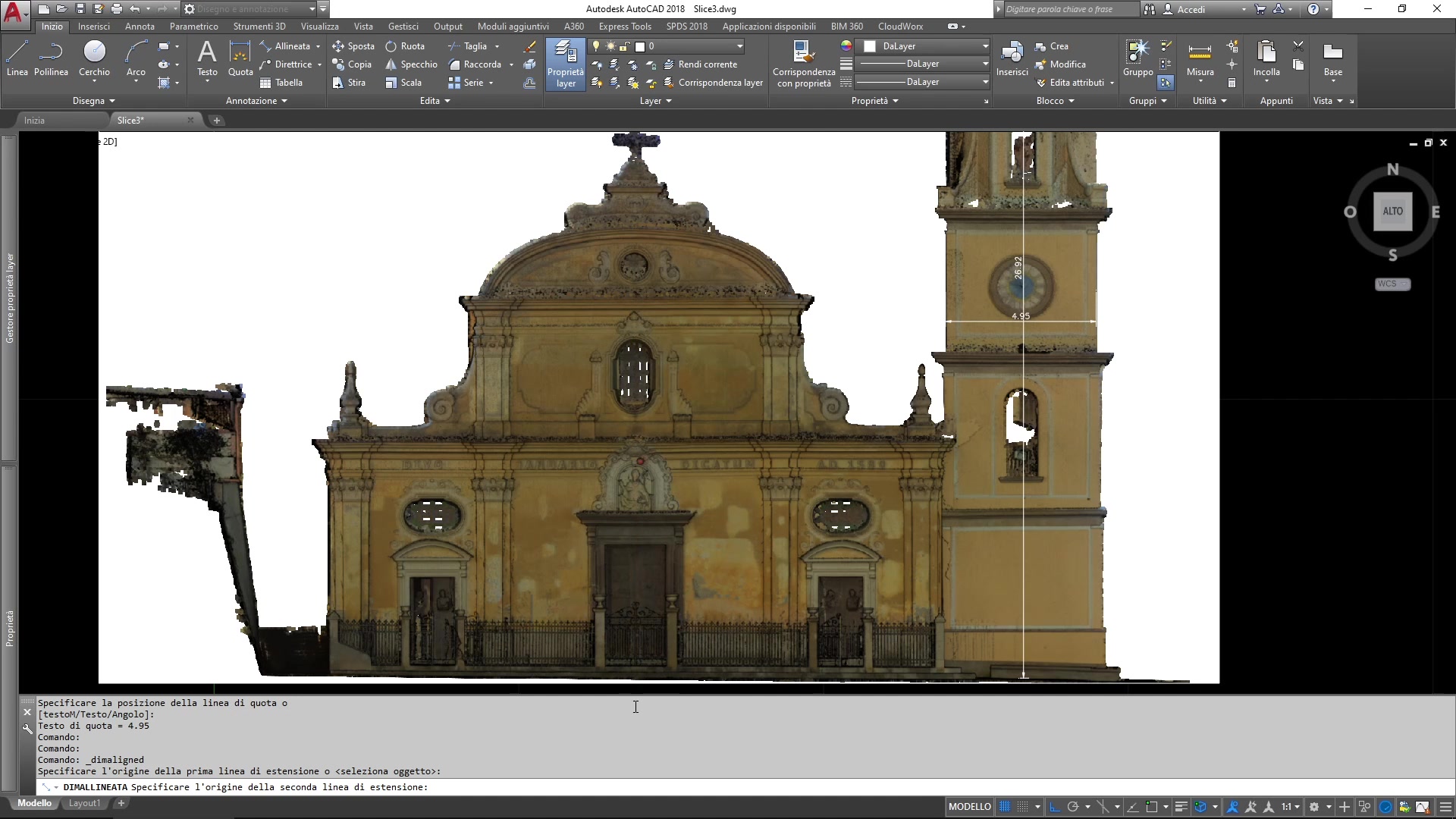This screenshot has width=1456, height=819.
Task: Click the Accedi sign-in button
Action: coord(1191,9)
